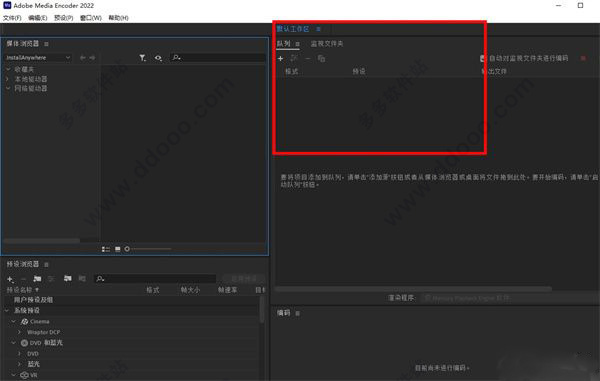Click the red stop queue button

click(583, 58)
